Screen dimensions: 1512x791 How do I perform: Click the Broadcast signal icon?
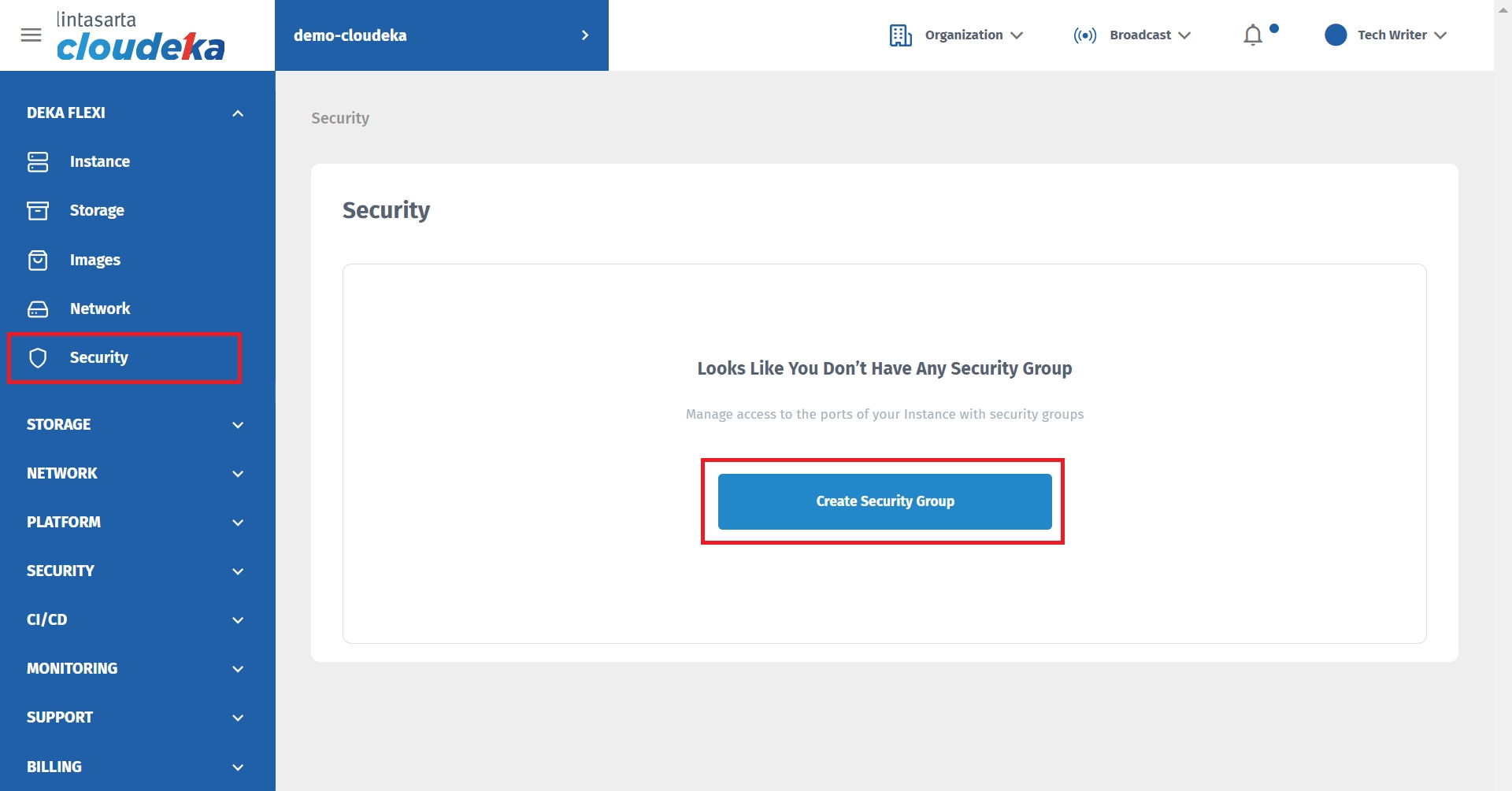1084,35
